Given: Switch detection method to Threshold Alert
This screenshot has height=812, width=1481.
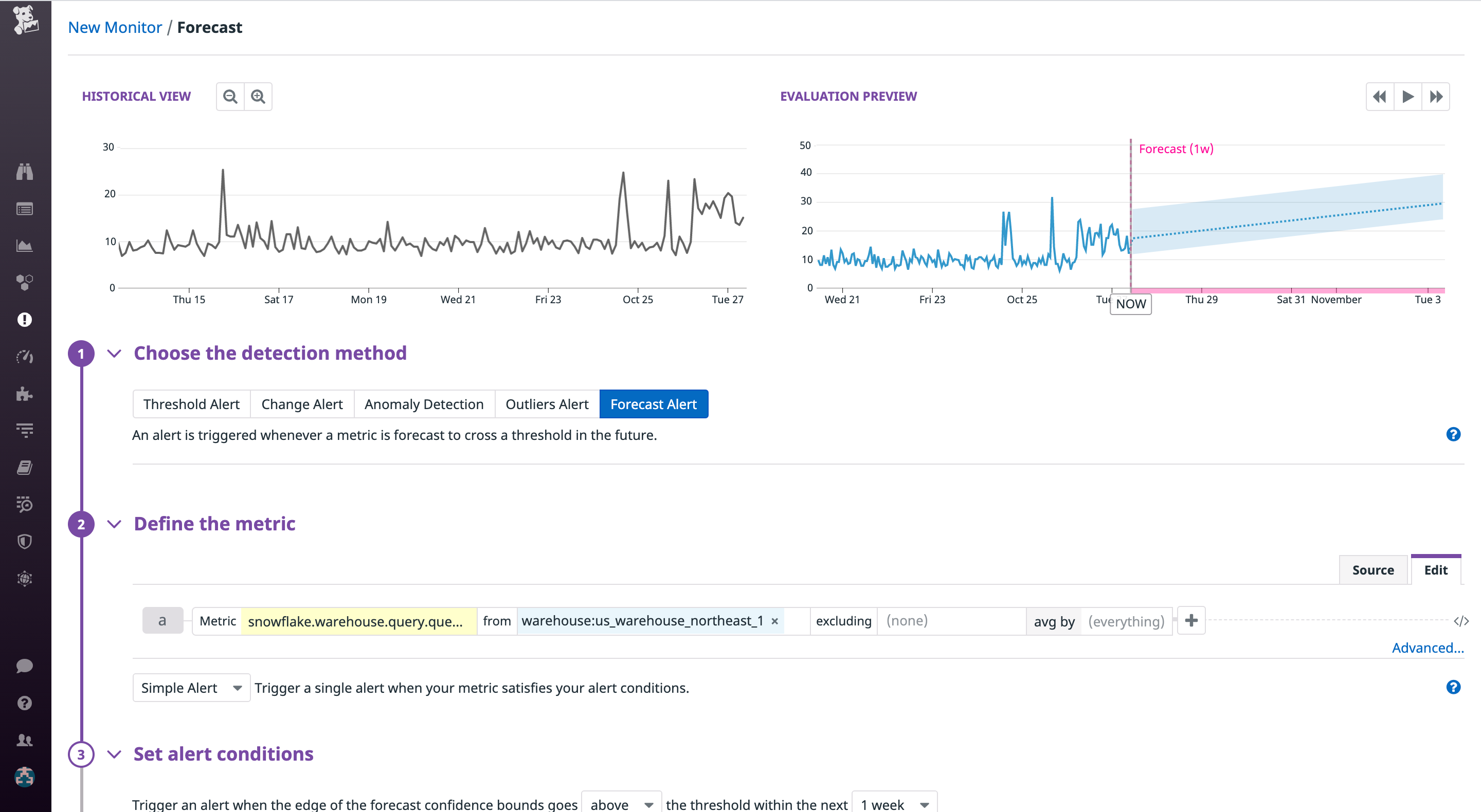Looking at the screenshot, I should [191, 404].
